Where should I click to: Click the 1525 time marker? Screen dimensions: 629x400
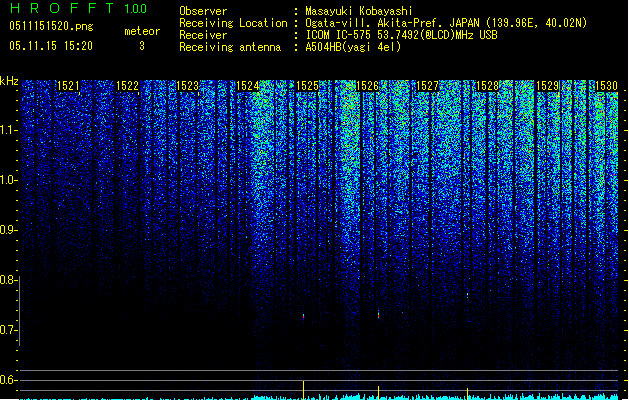tap(308, 86)
